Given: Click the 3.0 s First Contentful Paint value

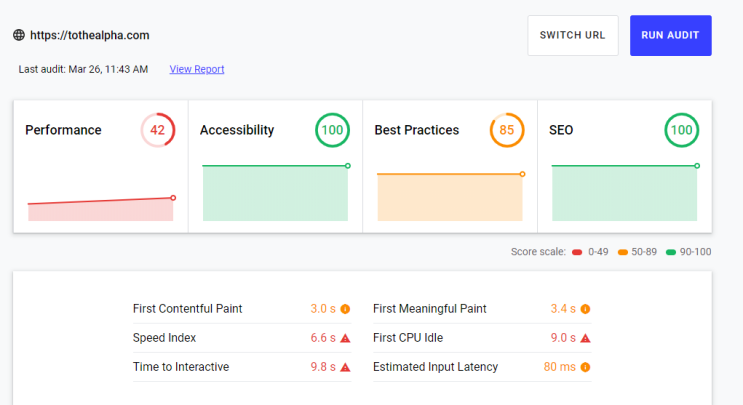Looking at the screenshot, I should [x=323, y=309].
